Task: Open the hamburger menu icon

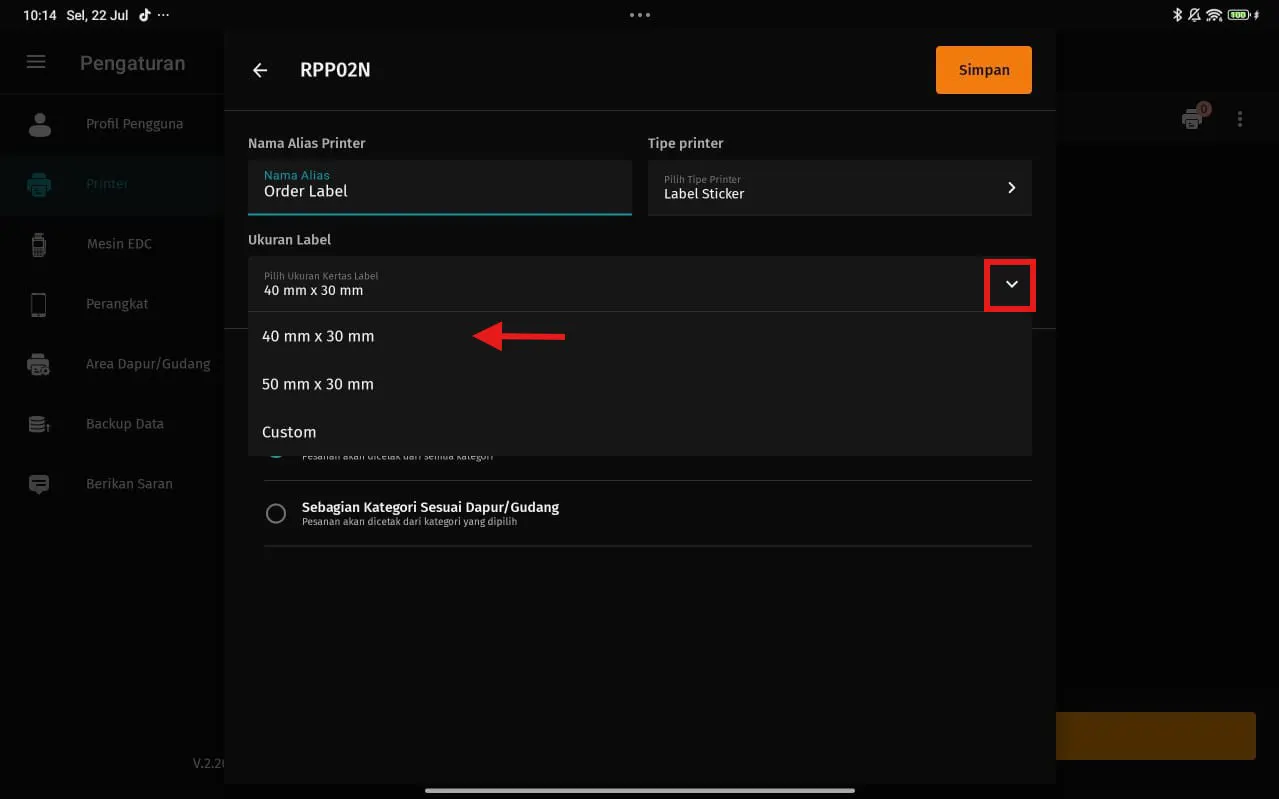Action: pyautogui.click(x=36, y=62)
